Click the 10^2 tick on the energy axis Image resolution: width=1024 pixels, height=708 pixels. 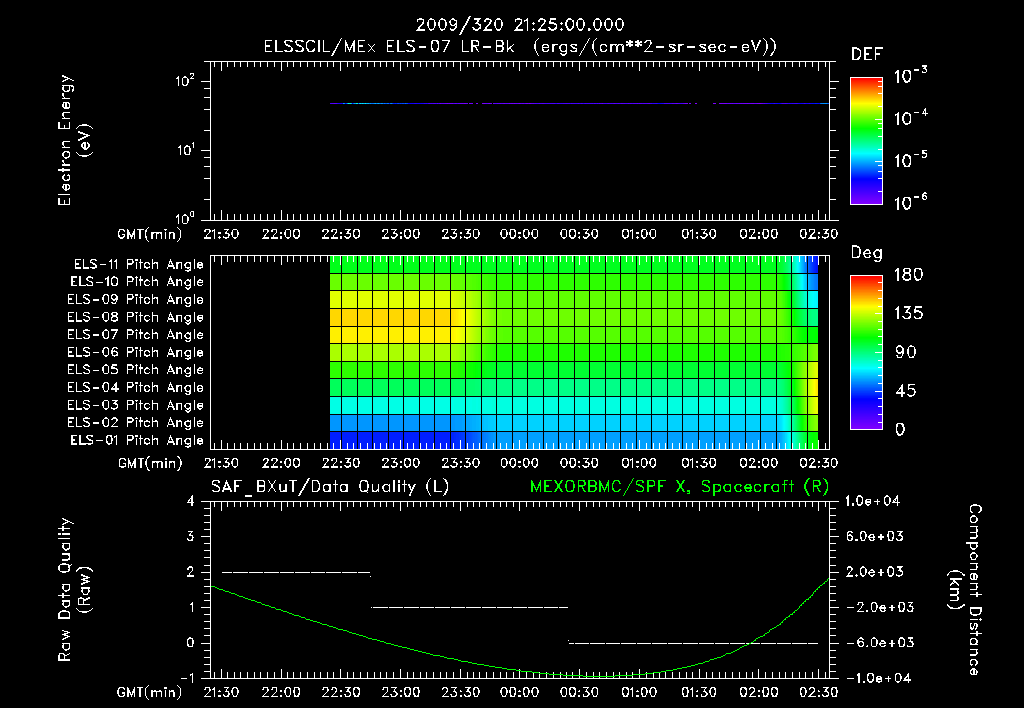(x=185, y=82)
